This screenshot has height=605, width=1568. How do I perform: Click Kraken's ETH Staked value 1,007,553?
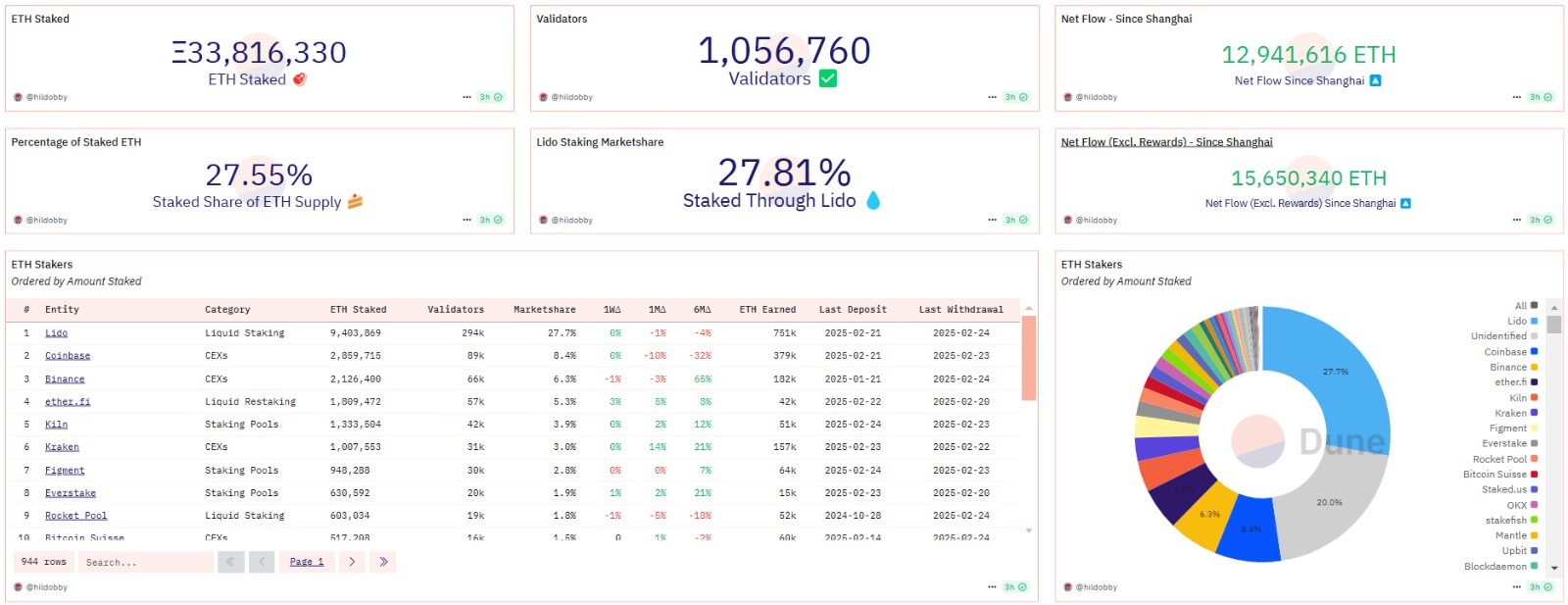pos(355,447)
